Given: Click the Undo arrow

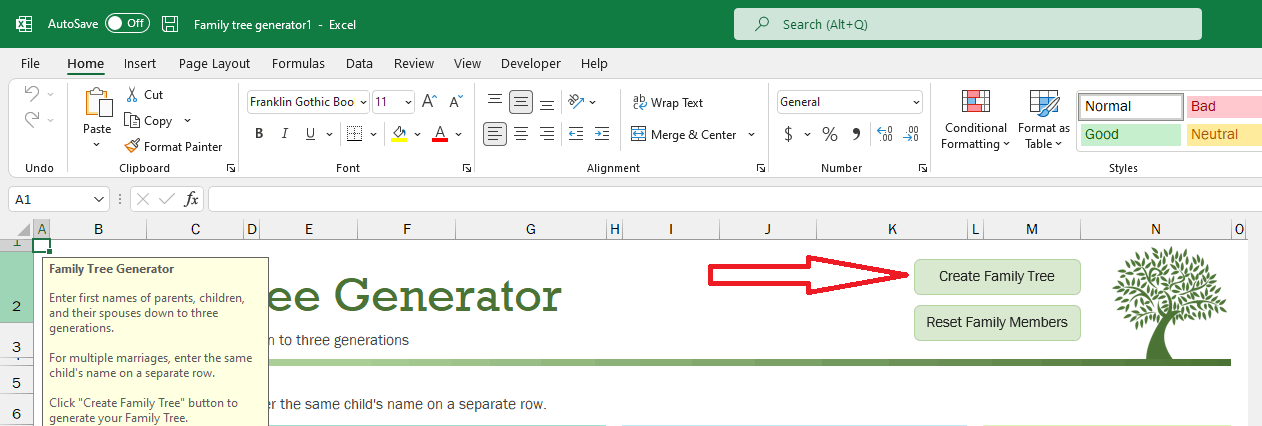Looking at the screenshot, I should point(31,94).
